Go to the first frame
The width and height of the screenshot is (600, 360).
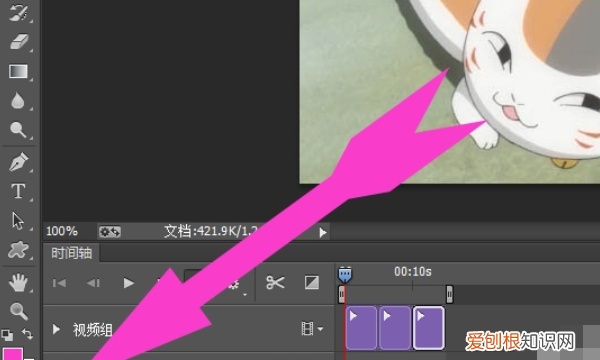(x=59, y=283)
